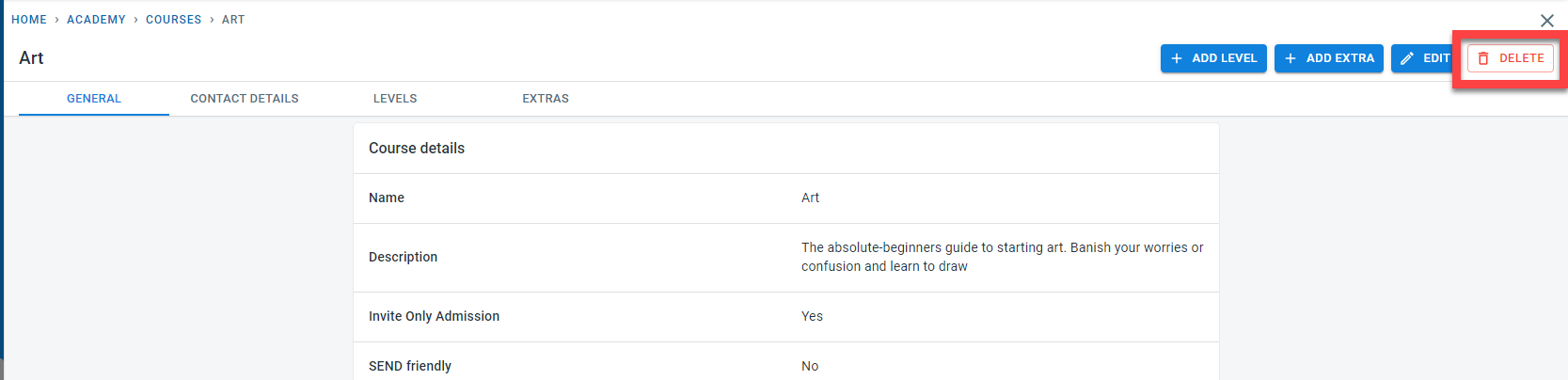Click the Invite Only Admission label
This screenshot has height=380, width=1568.
[x=434, y=317]
